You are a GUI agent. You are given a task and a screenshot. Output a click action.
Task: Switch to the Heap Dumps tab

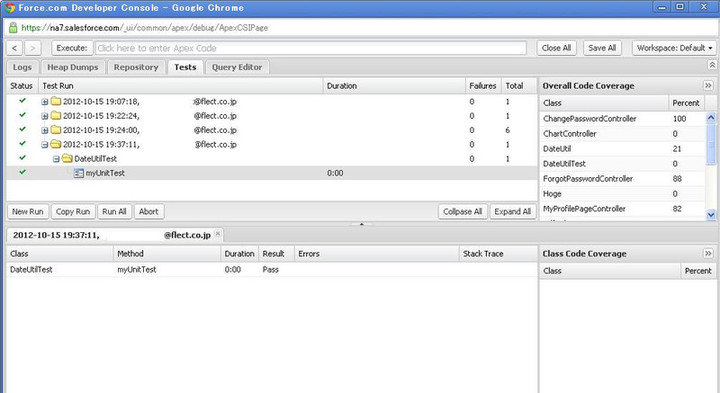click(x=73, y=67)
